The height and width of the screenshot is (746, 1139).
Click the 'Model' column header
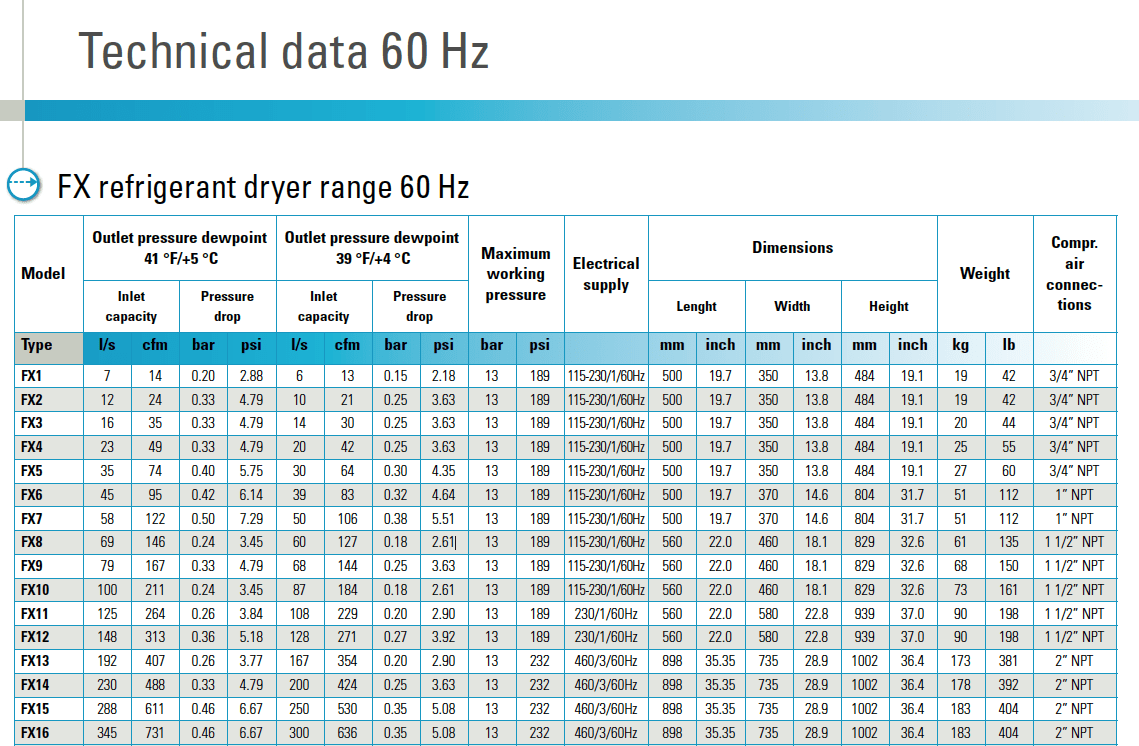click(43, 274)
